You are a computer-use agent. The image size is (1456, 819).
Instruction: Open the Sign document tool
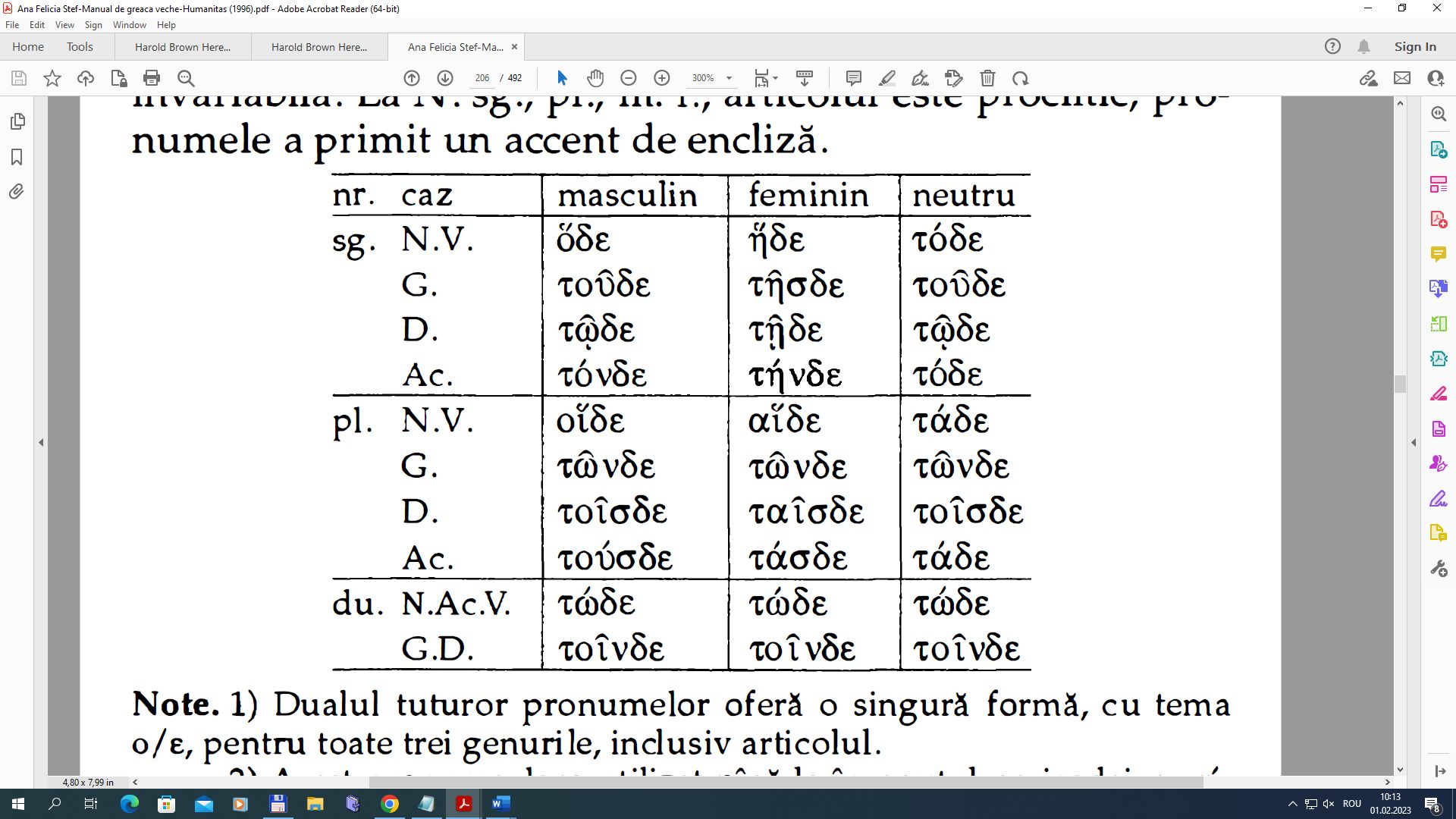(921, 78)
